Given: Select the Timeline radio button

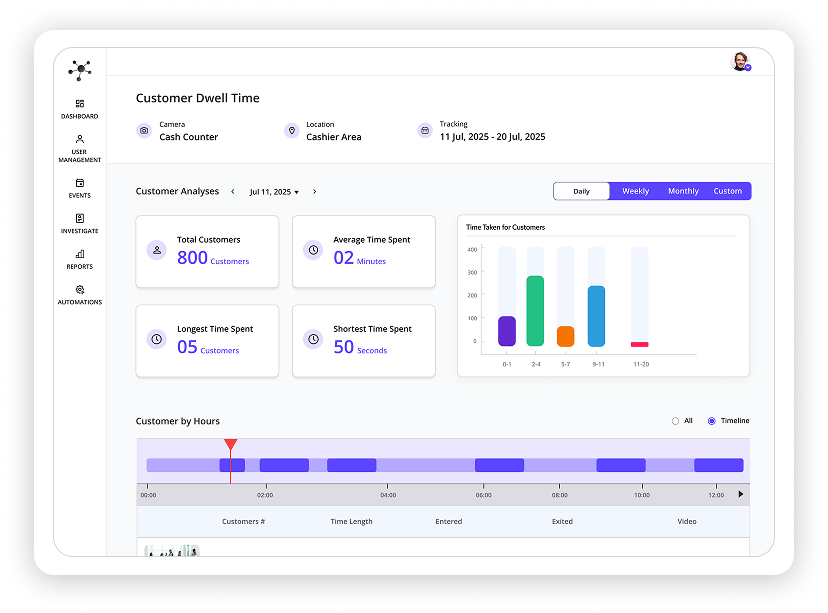Looking at the screenshot, I should click(x=711, y=421).
